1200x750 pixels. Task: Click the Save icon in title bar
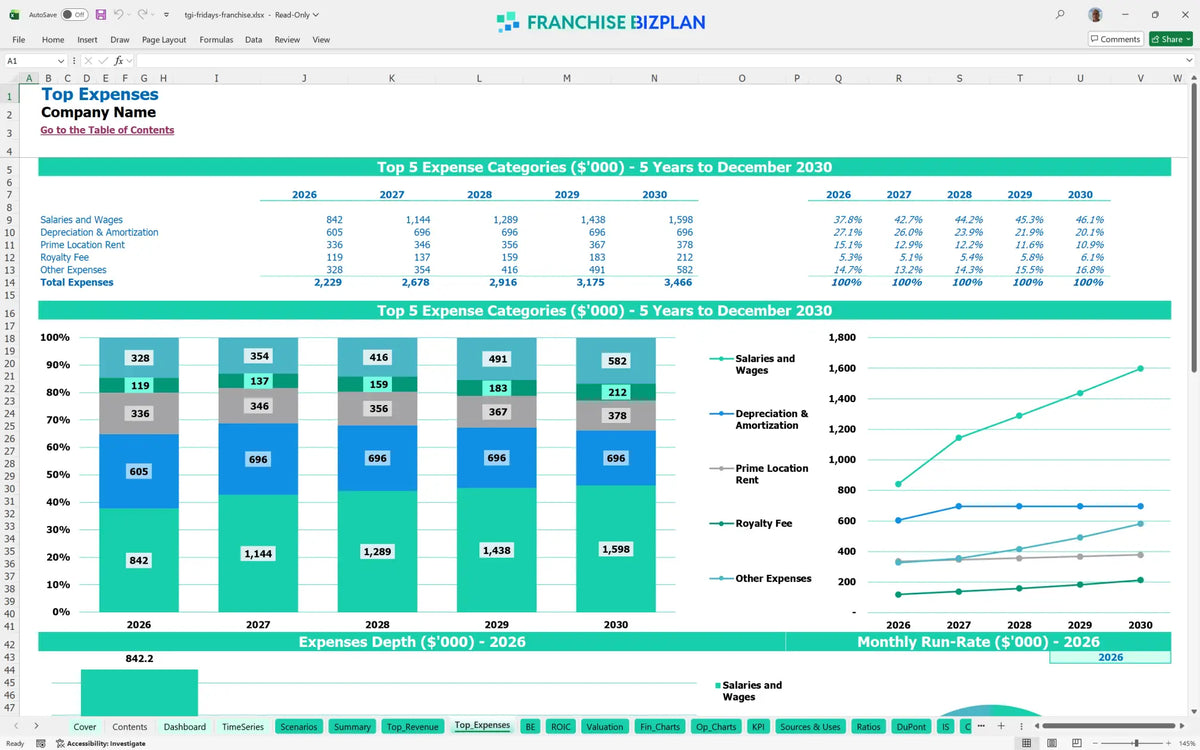coord(100,15)
